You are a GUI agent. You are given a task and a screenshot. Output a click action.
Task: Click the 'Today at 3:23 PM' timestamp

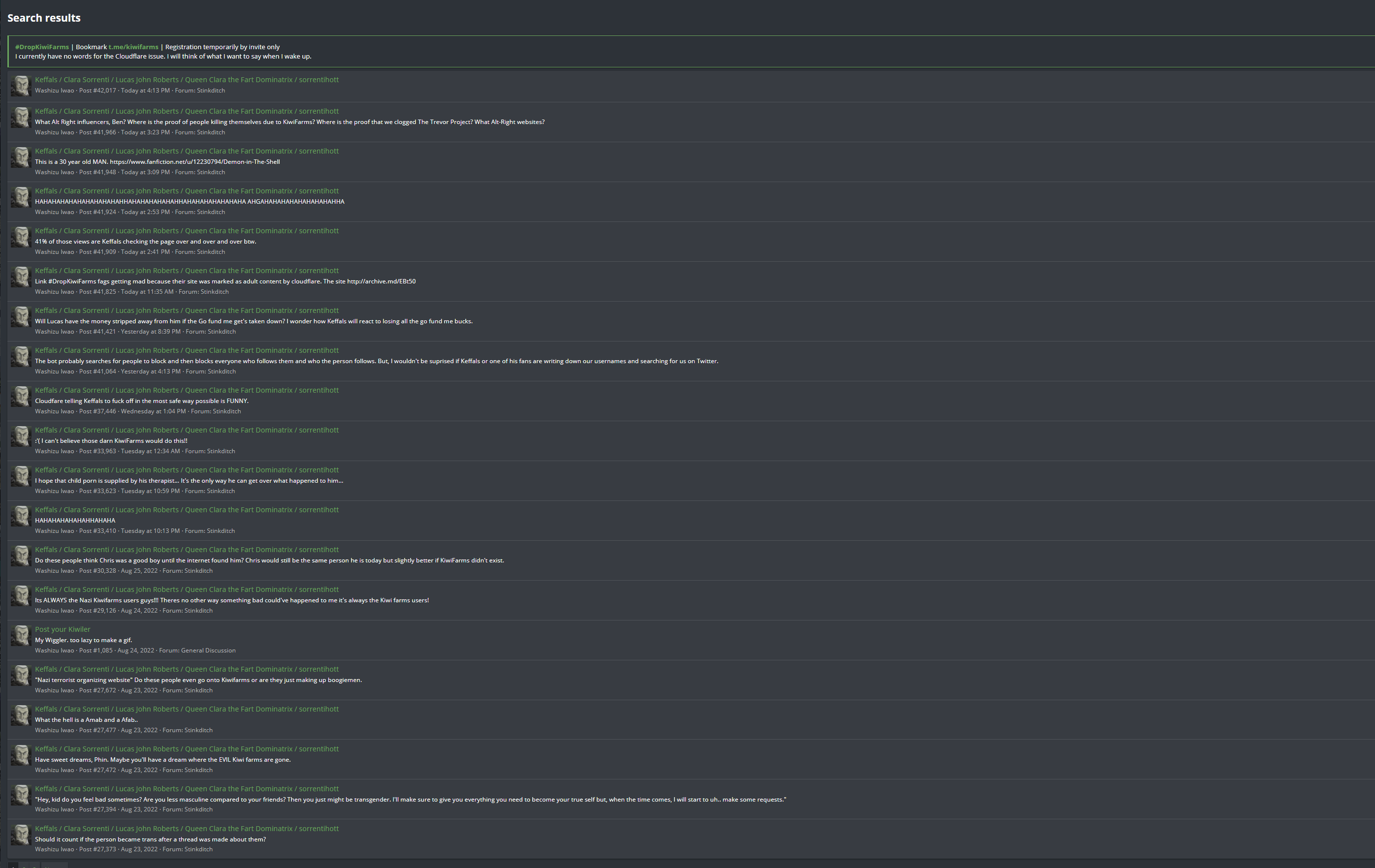coord(146,132)
